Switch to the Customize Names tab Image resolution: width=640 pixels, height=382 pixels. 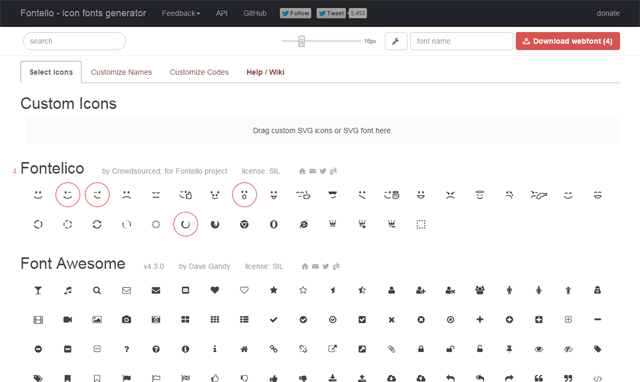click(121, 72)
